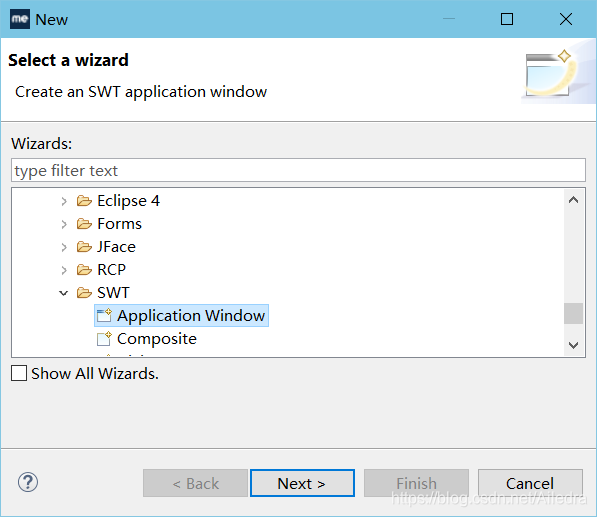Viewport: 597px width, 517px height.
Task: Click the RCP folder icon
Action: [x=84, y=270]
